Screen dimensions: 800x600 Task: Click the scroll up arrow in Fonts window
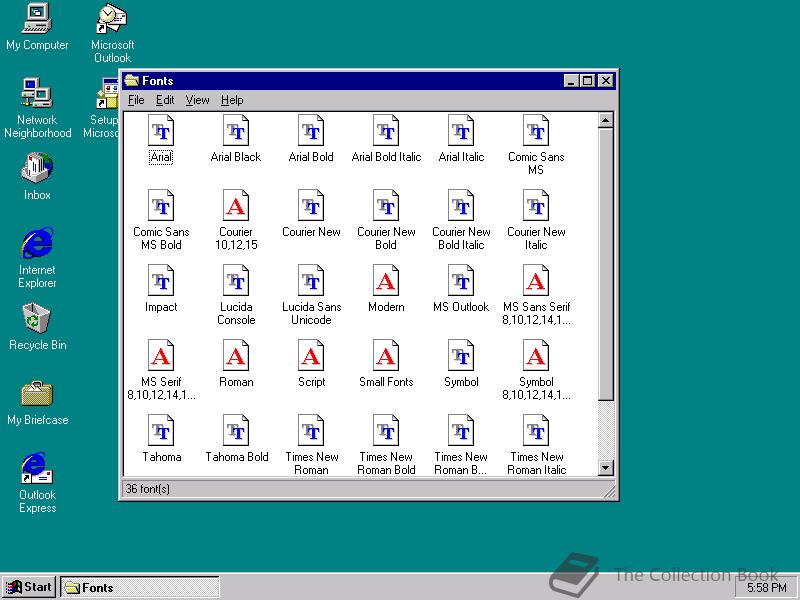(605, 120)
